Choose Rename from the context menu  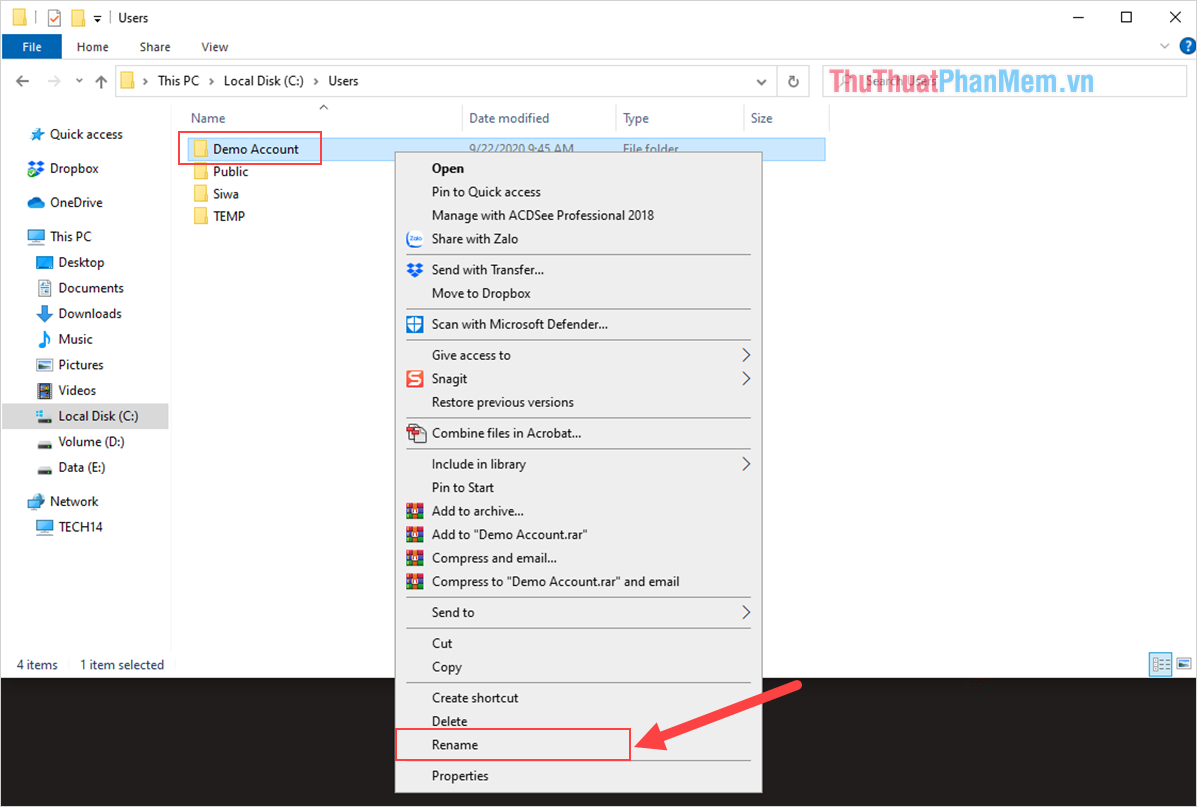[455, 745]
